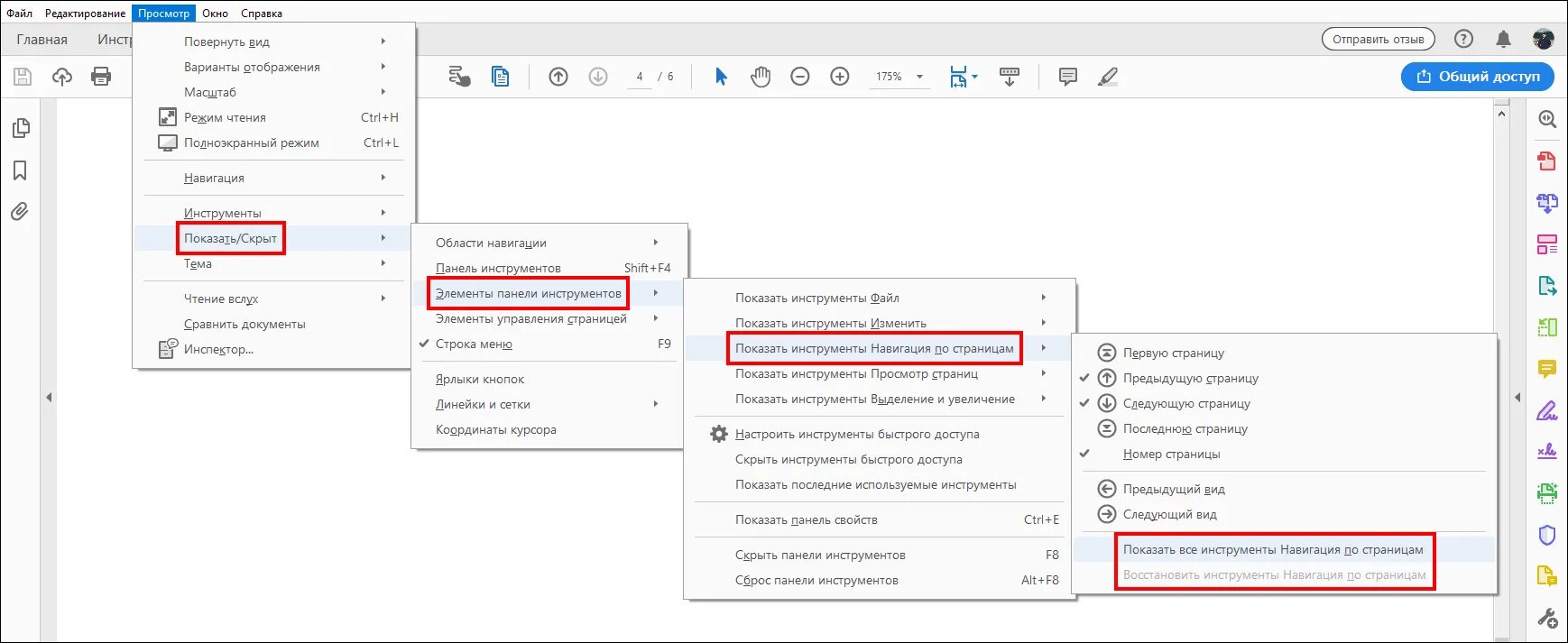The width and height of the screenshot is (1568, 643).
Task: Click the previous page up-arrow in toolbar
Action: [x=558, y=77]
